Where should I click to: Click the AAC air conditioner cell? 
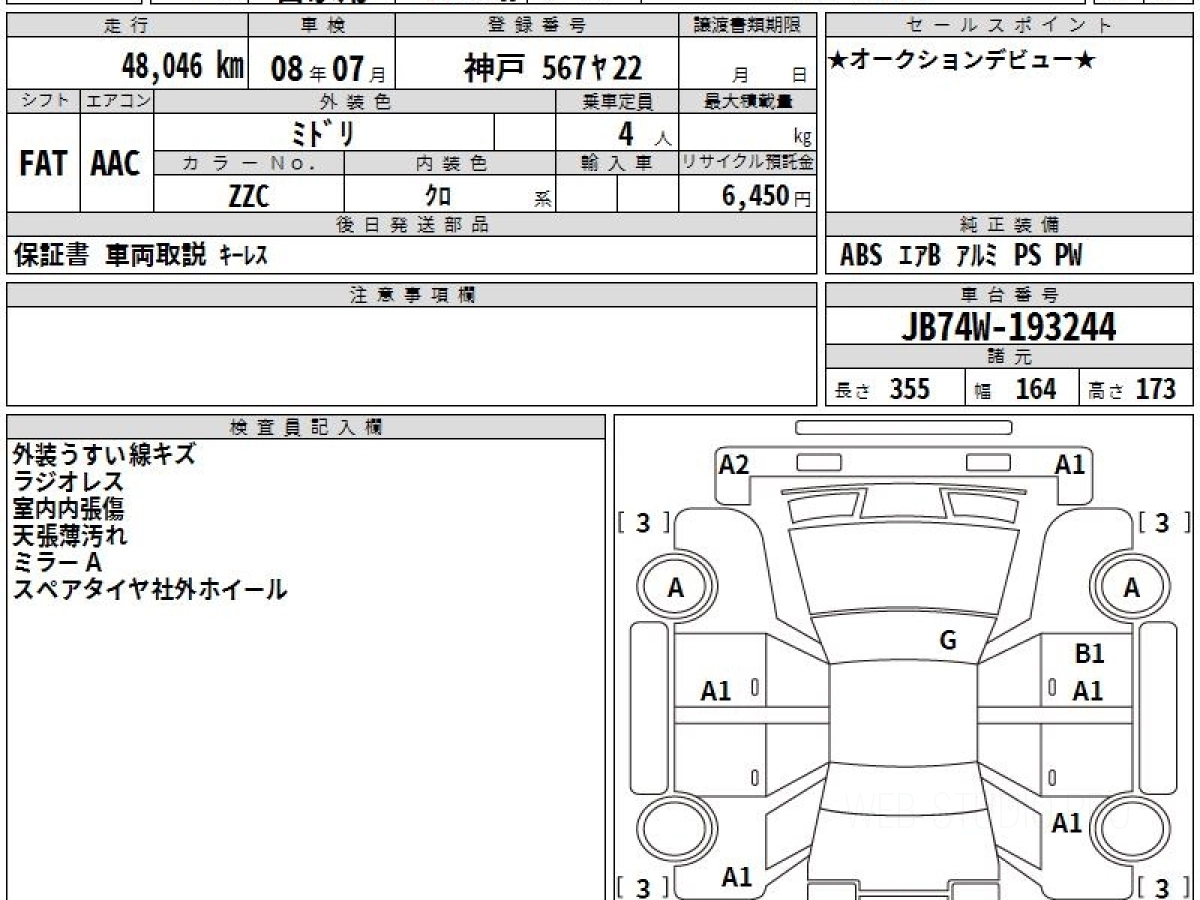pos(116,163)
